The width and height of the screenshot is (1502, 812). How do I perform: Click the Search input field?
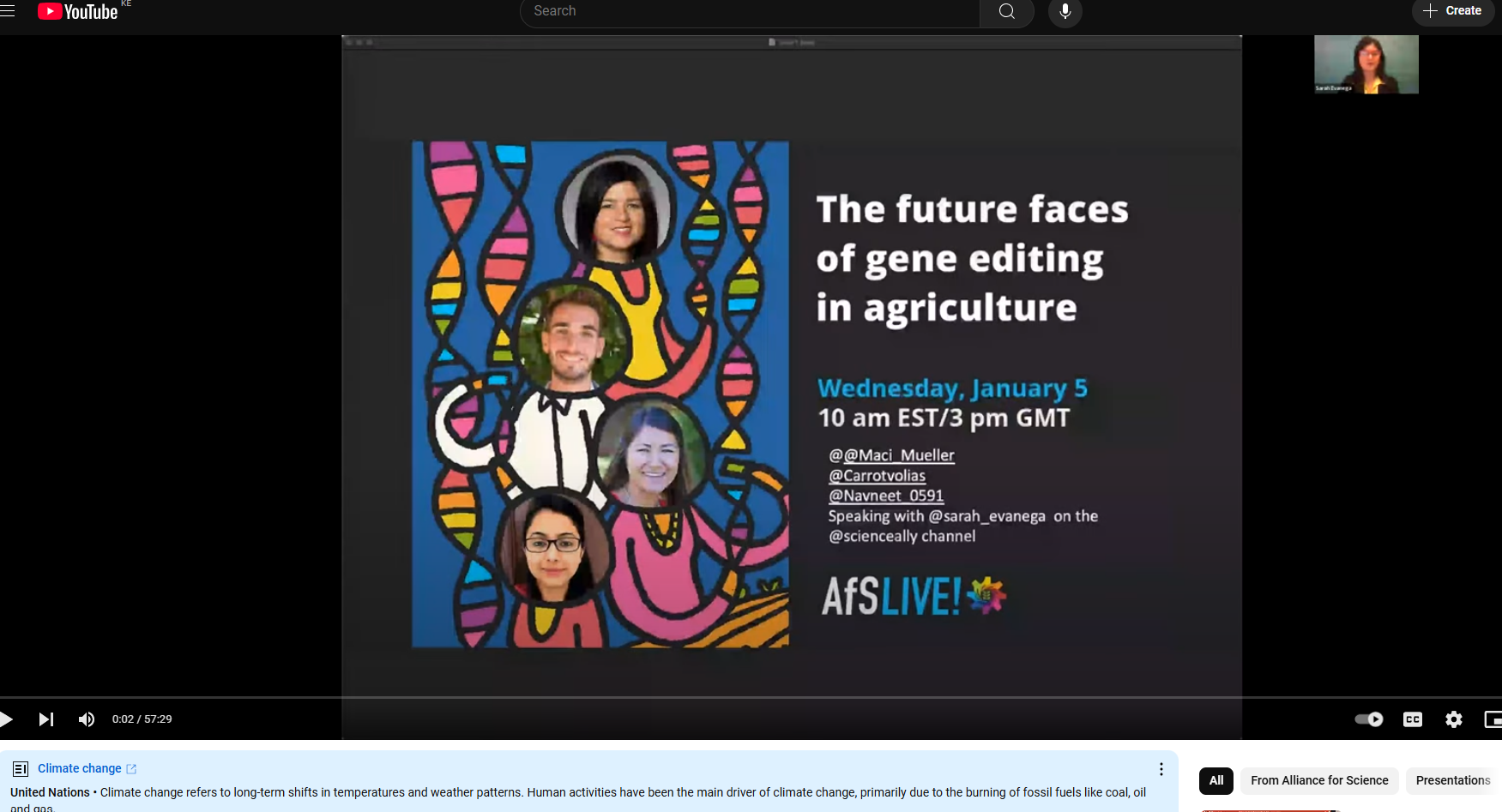tap(750, 11)
